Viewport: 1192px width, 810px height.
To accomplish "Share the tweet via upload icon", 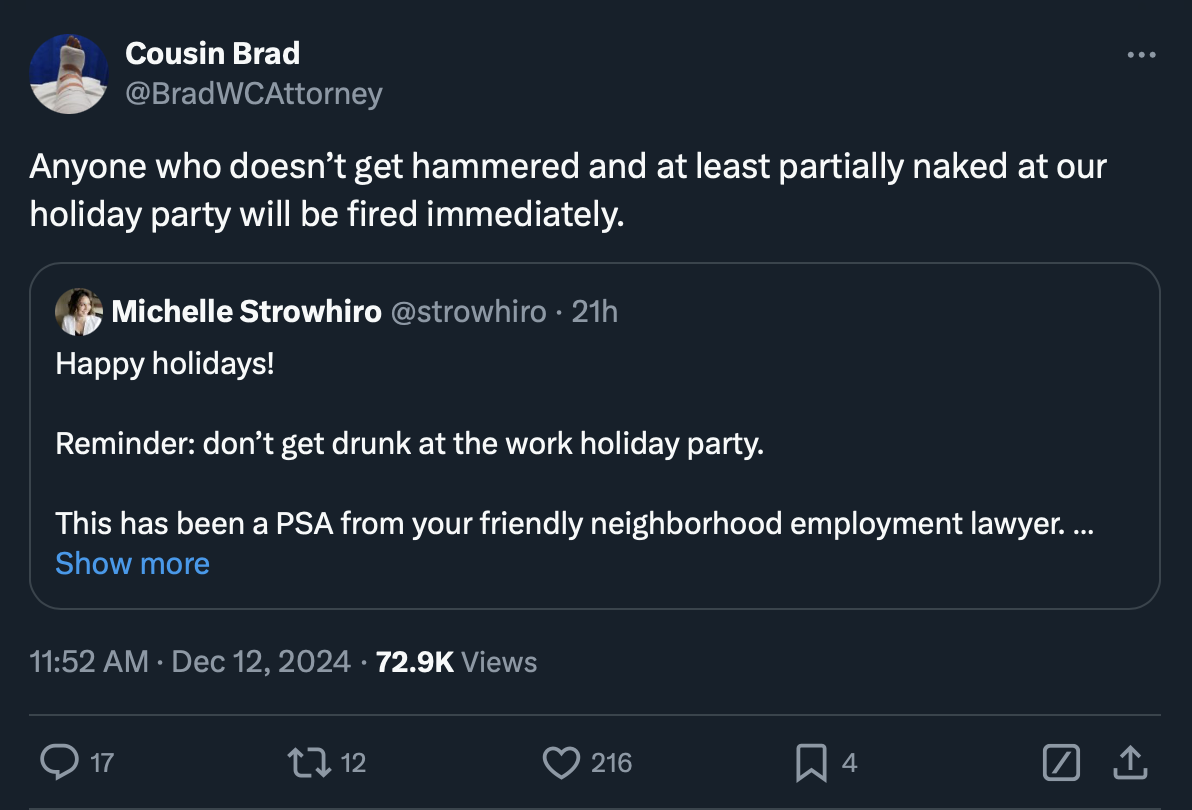I will point(1127,763).
